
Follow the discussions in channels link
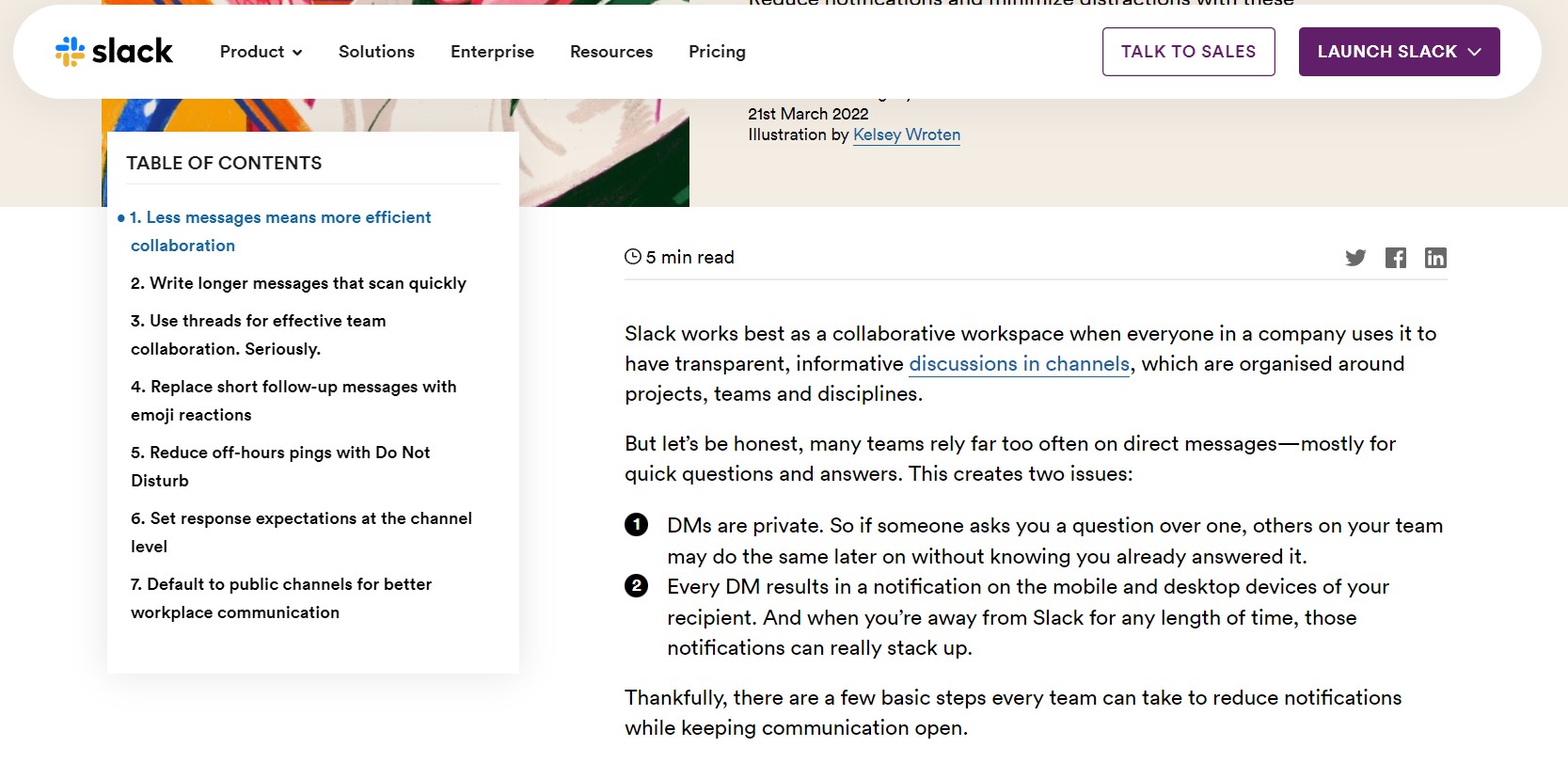click(1020, 364)
